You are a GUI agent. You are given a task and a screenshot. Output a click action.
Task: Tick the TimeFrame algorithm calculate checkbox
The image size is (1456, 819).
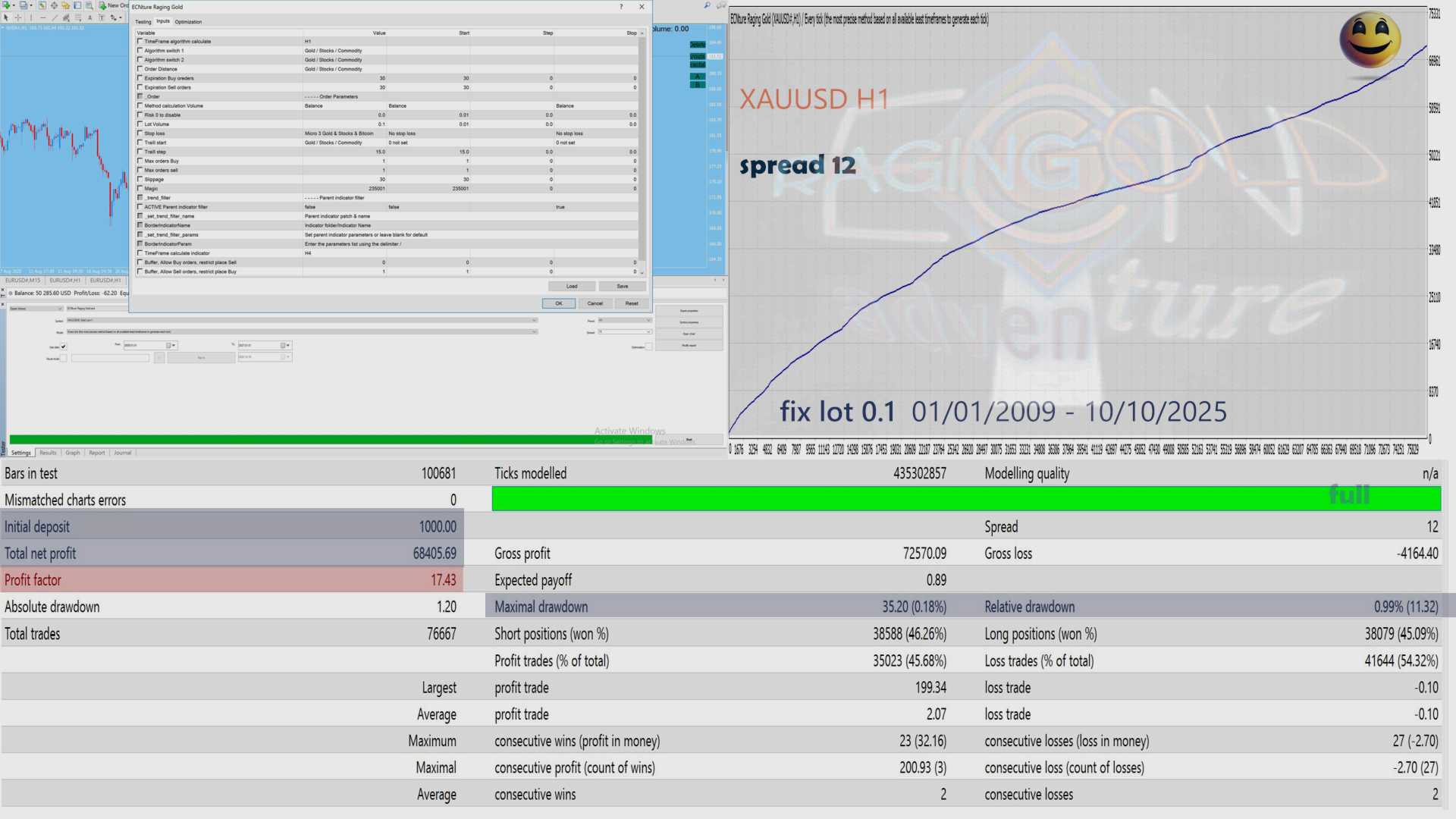tap(140, 42)
